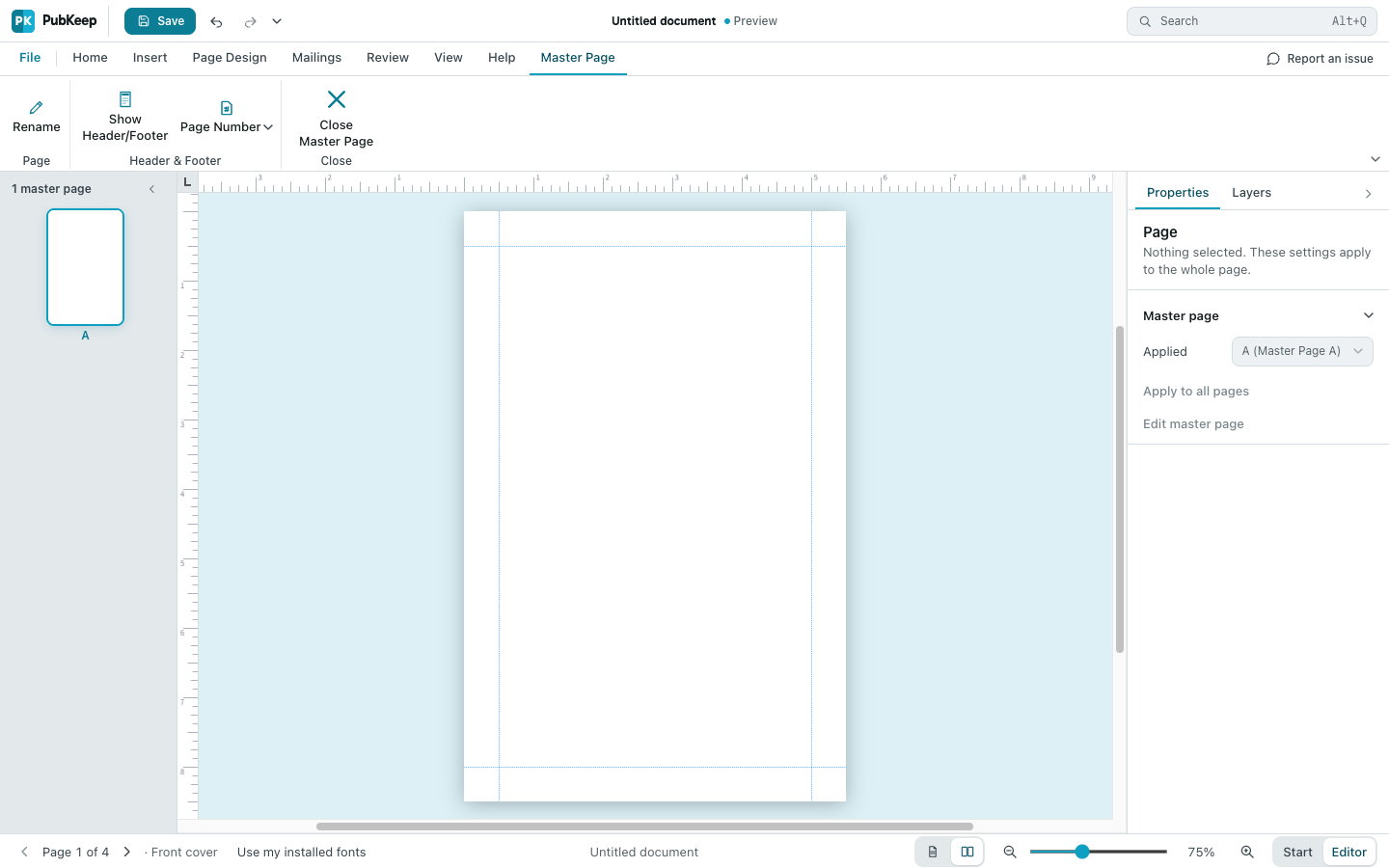Viewport: 1389px width, 868px height.
Task: Select master page A thumbnail
Action: [86, 267]
